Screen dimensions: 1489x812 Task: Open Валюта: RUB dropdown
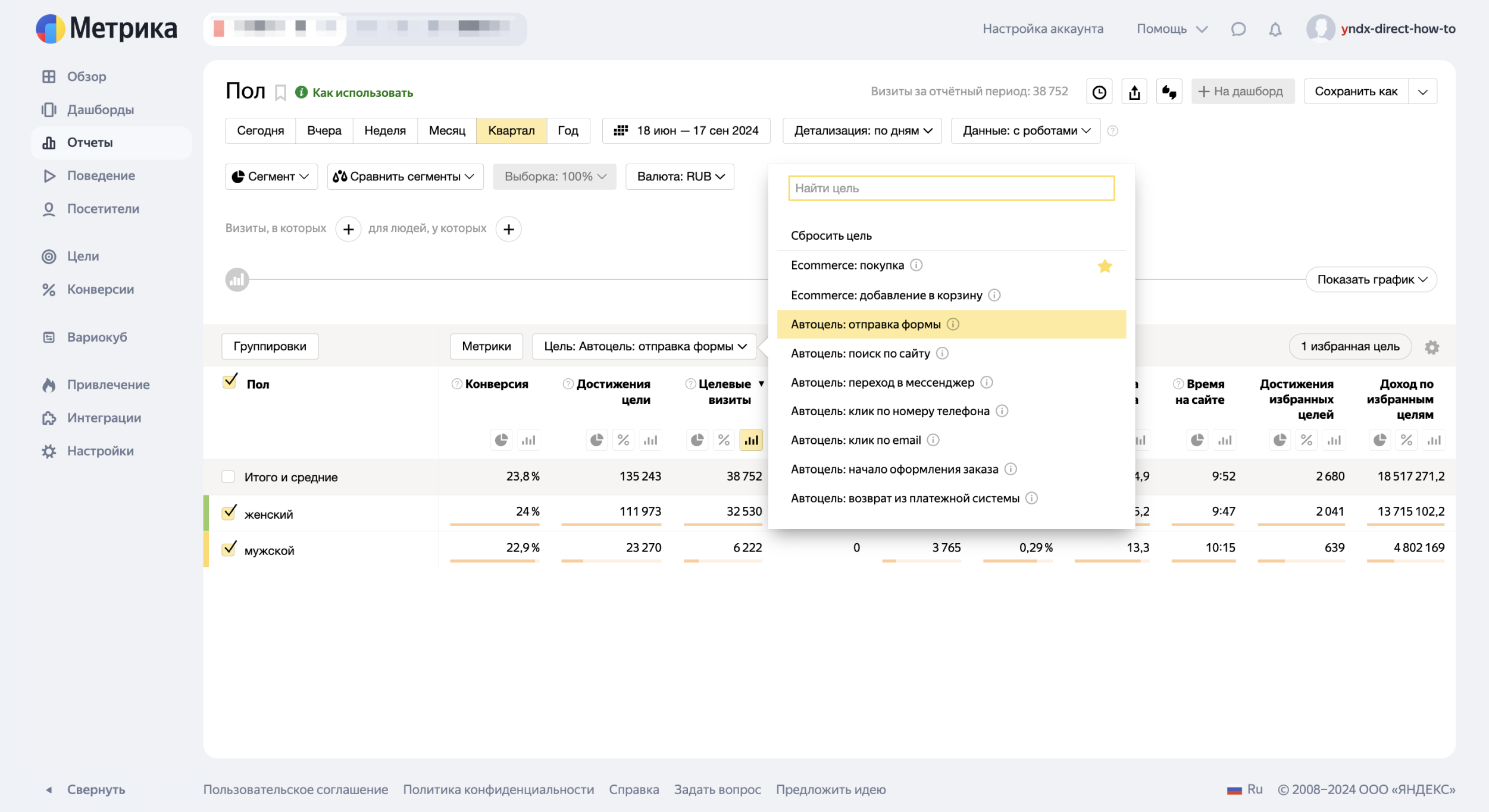coord(680,177)
